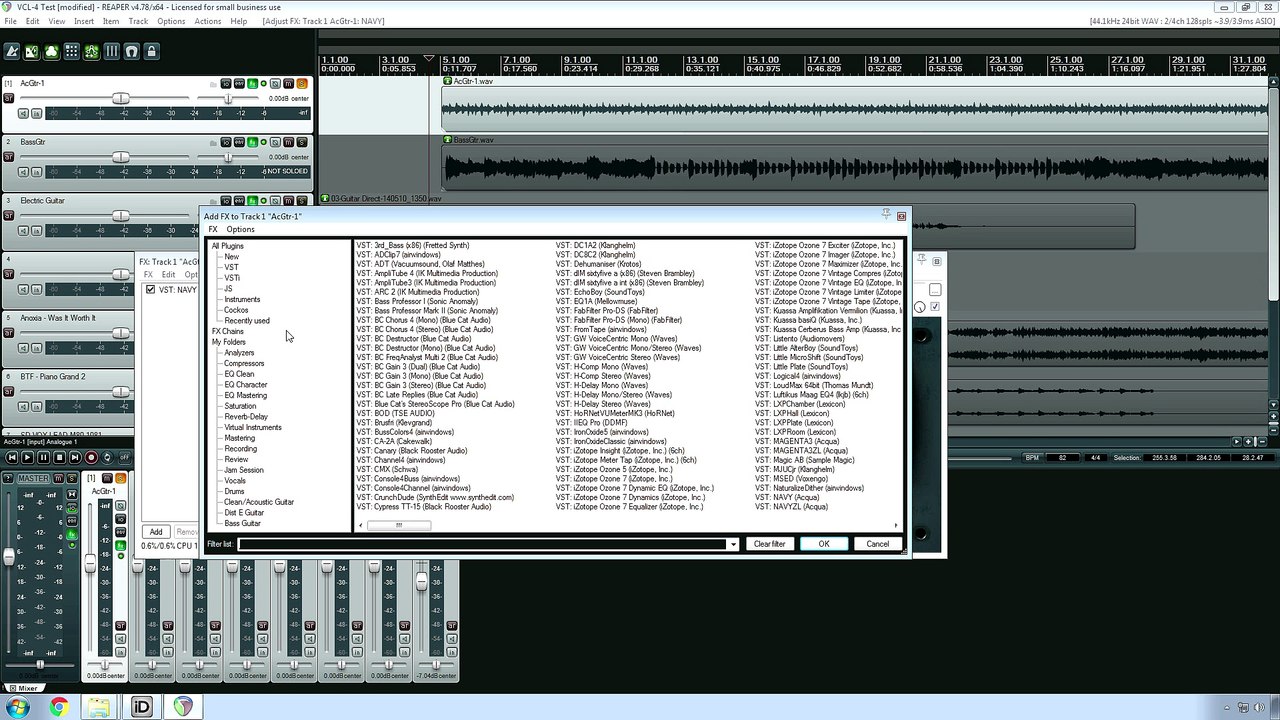
Task: Select VST: MSED (Voxengo) plugin
Action: (792, 479)
